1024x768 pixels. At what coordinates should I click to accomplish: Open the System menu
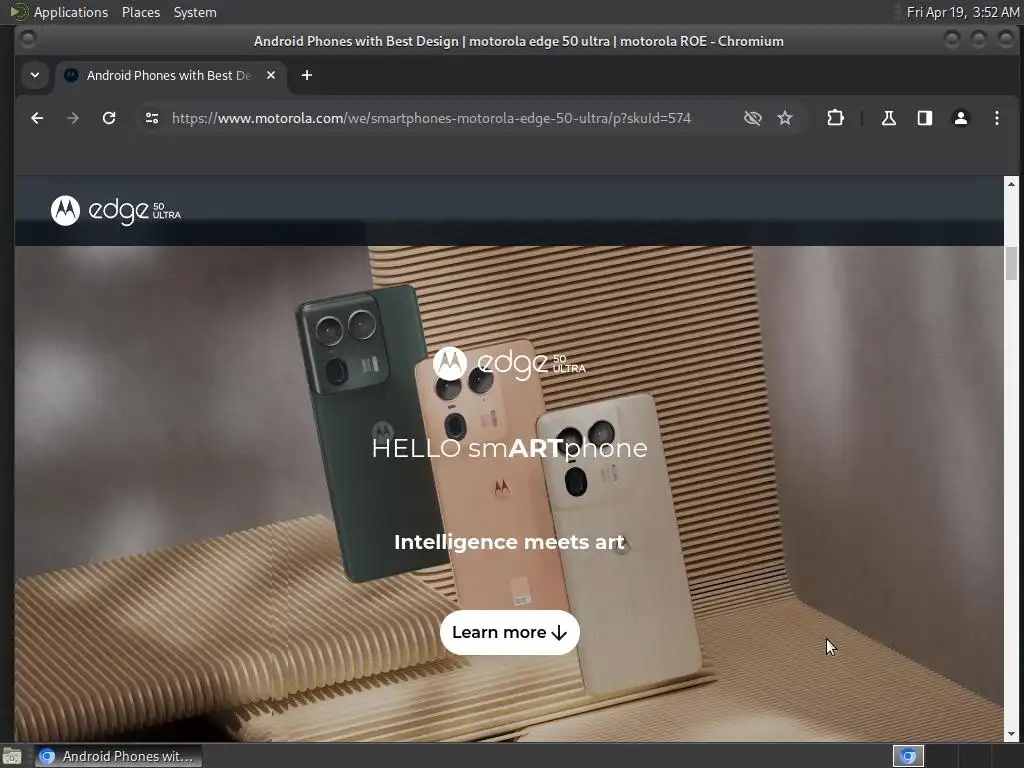pos(195,12)
